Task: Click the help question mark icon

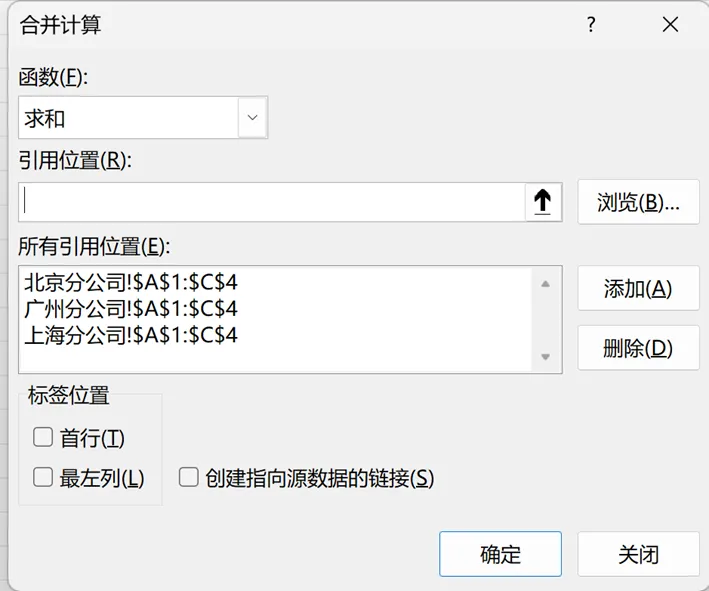Action: [x=591, y=25]
